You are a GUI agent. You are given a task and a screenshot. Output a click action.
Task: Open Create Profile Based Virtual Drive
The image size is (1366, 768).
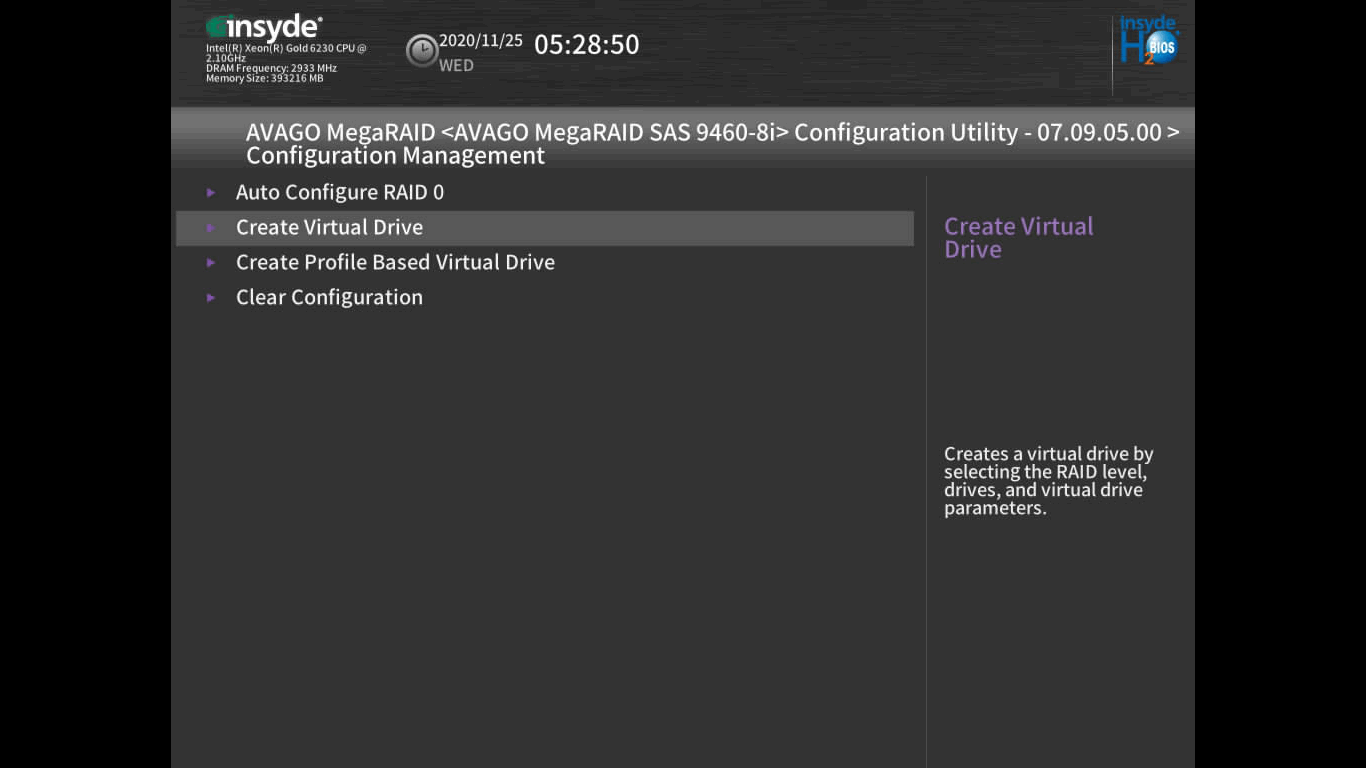pyautogui.click(x=395, y=262)
